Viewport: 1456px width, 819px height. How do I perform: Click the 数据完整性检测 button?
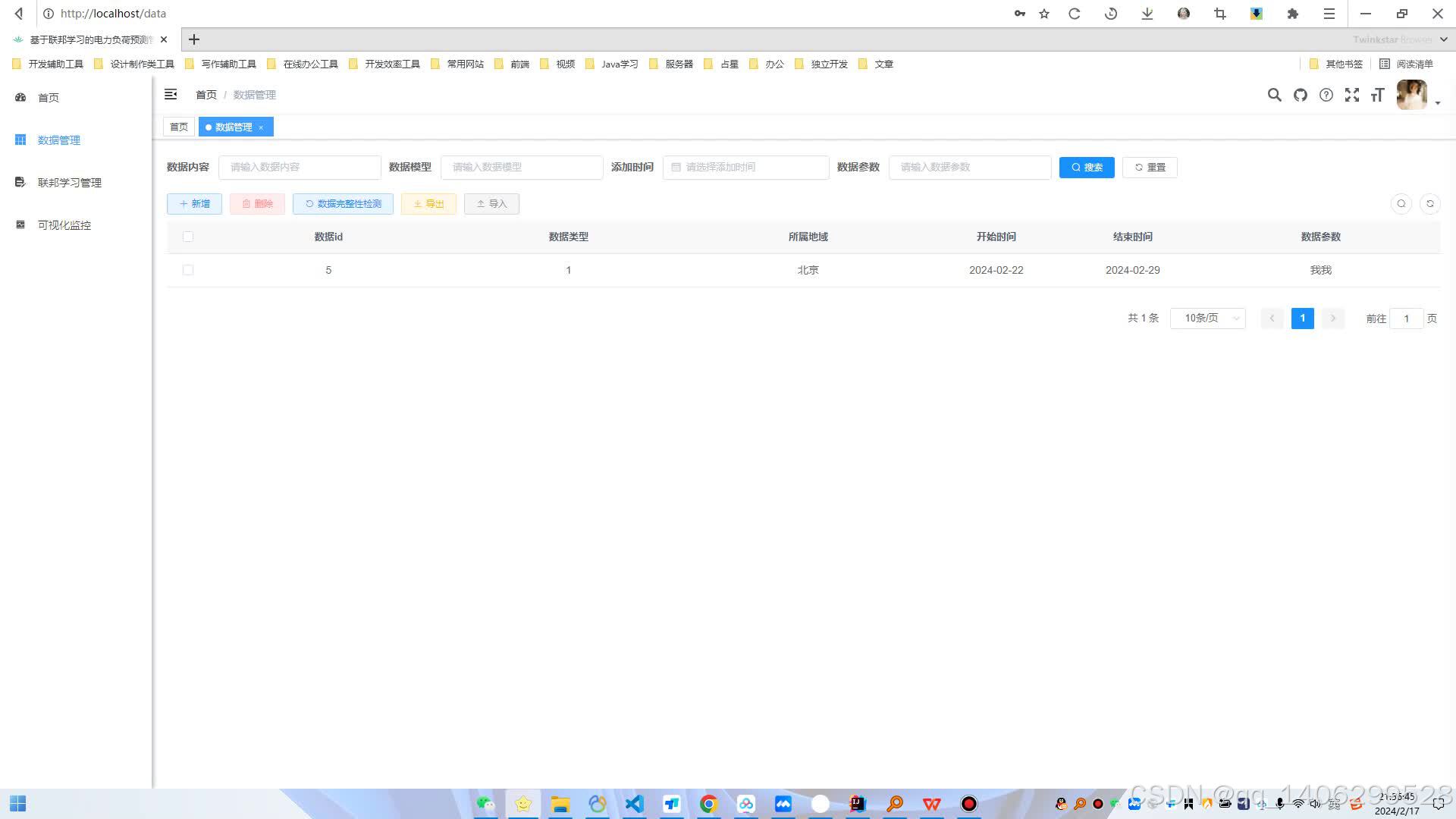coord(343,203)
